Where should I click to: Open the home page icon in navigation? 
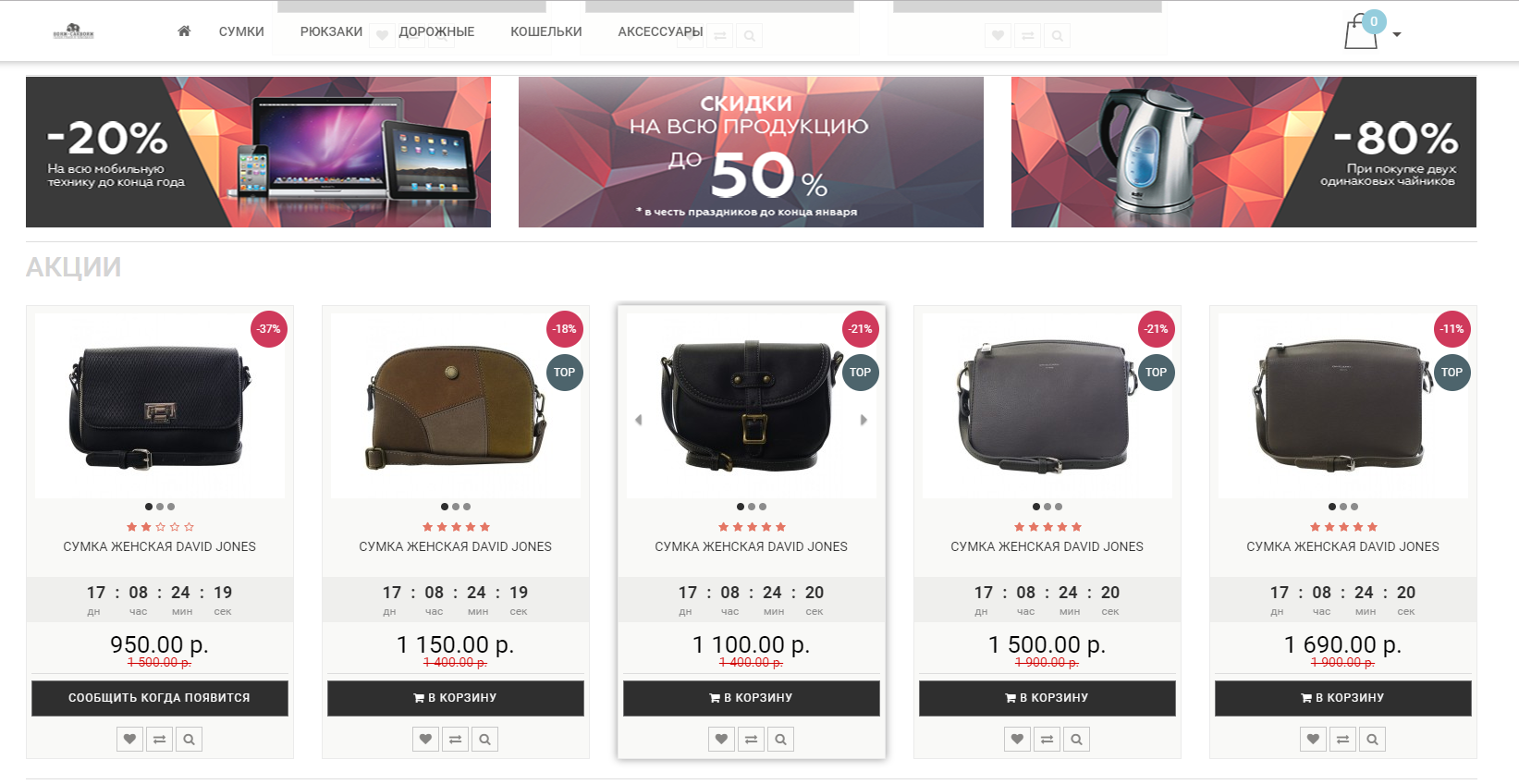coord(184,31)
